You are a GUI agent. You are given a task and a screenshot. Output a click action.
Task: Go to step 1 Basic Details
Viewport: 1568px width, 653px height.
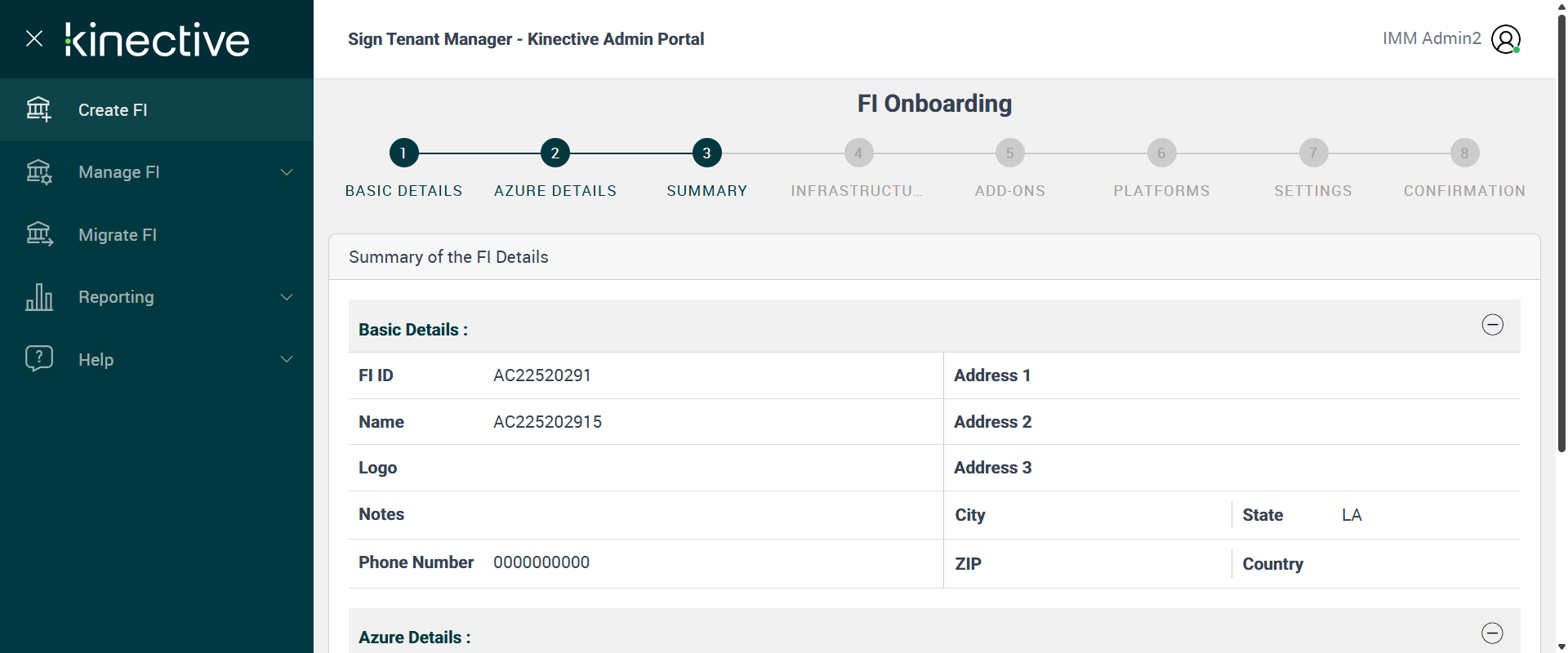coord(403,153)
